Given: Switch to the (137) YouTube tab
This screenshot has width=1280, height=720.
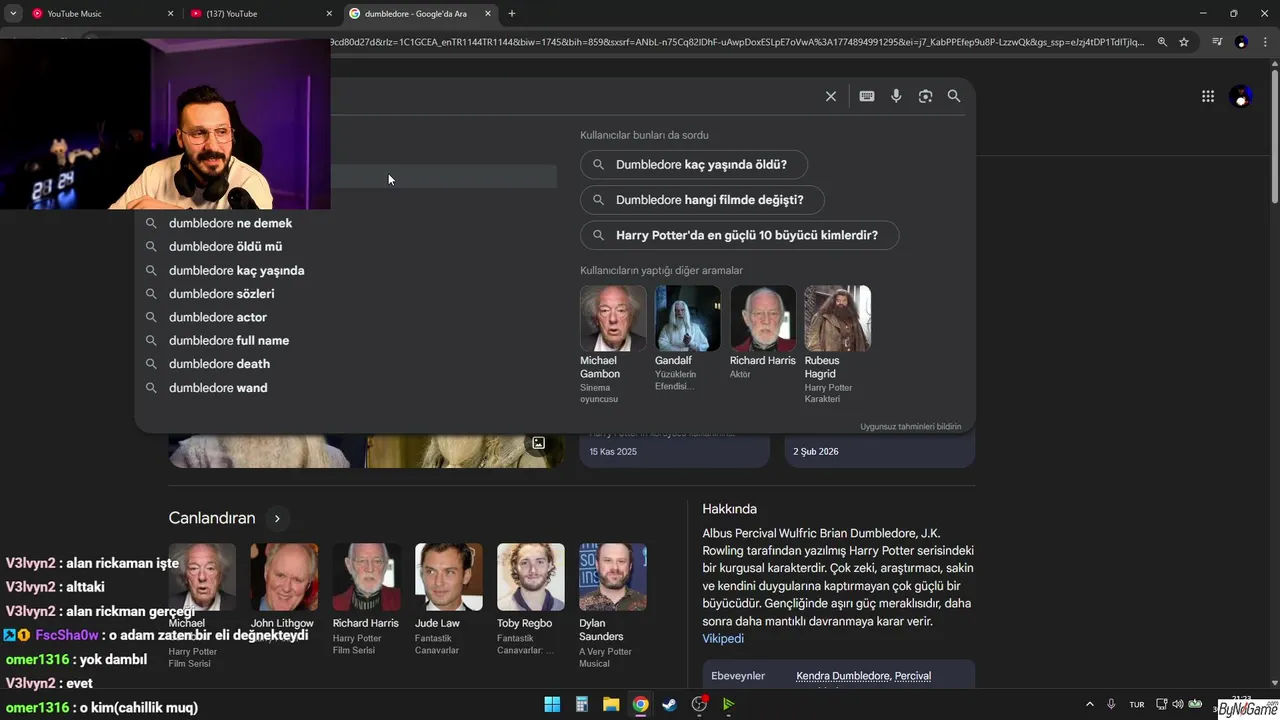Looking at the screenshot, I should point(260,14).
